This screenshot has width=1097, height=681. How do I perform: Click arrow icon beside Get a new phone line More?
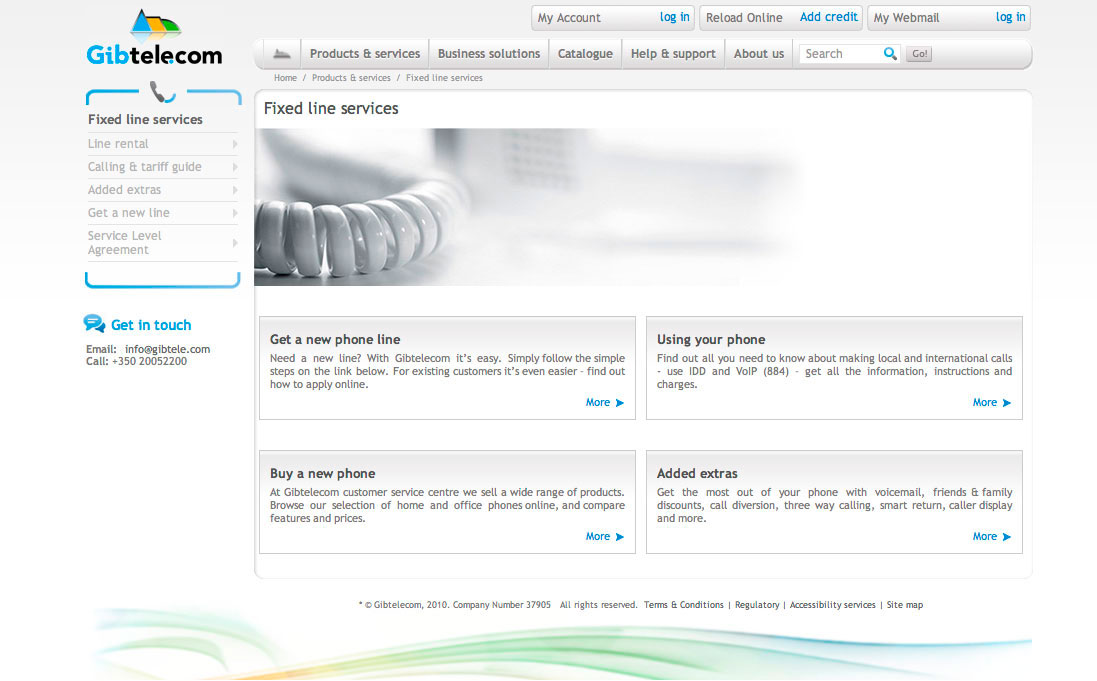point(619,402)
